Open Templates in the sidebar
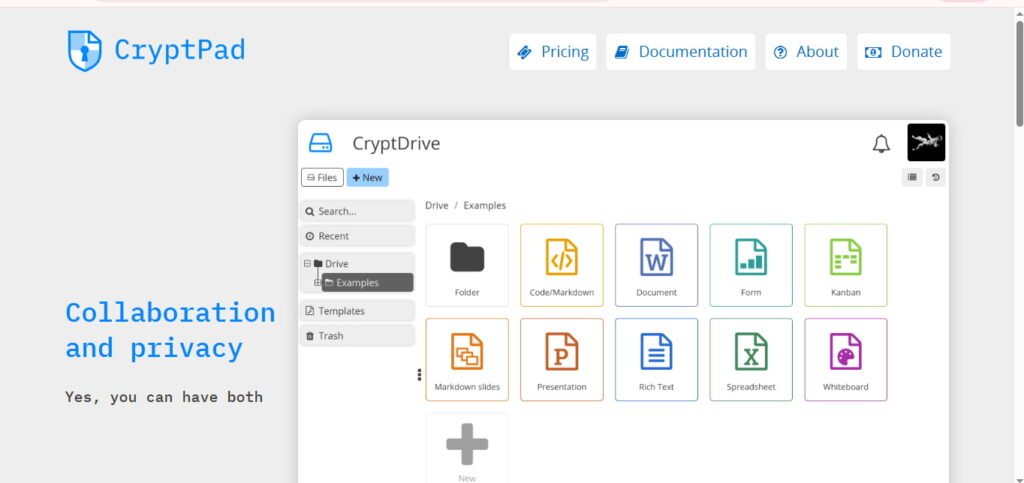The height and width of the screenshot is (483, 1024). click(x=357, y=311)
